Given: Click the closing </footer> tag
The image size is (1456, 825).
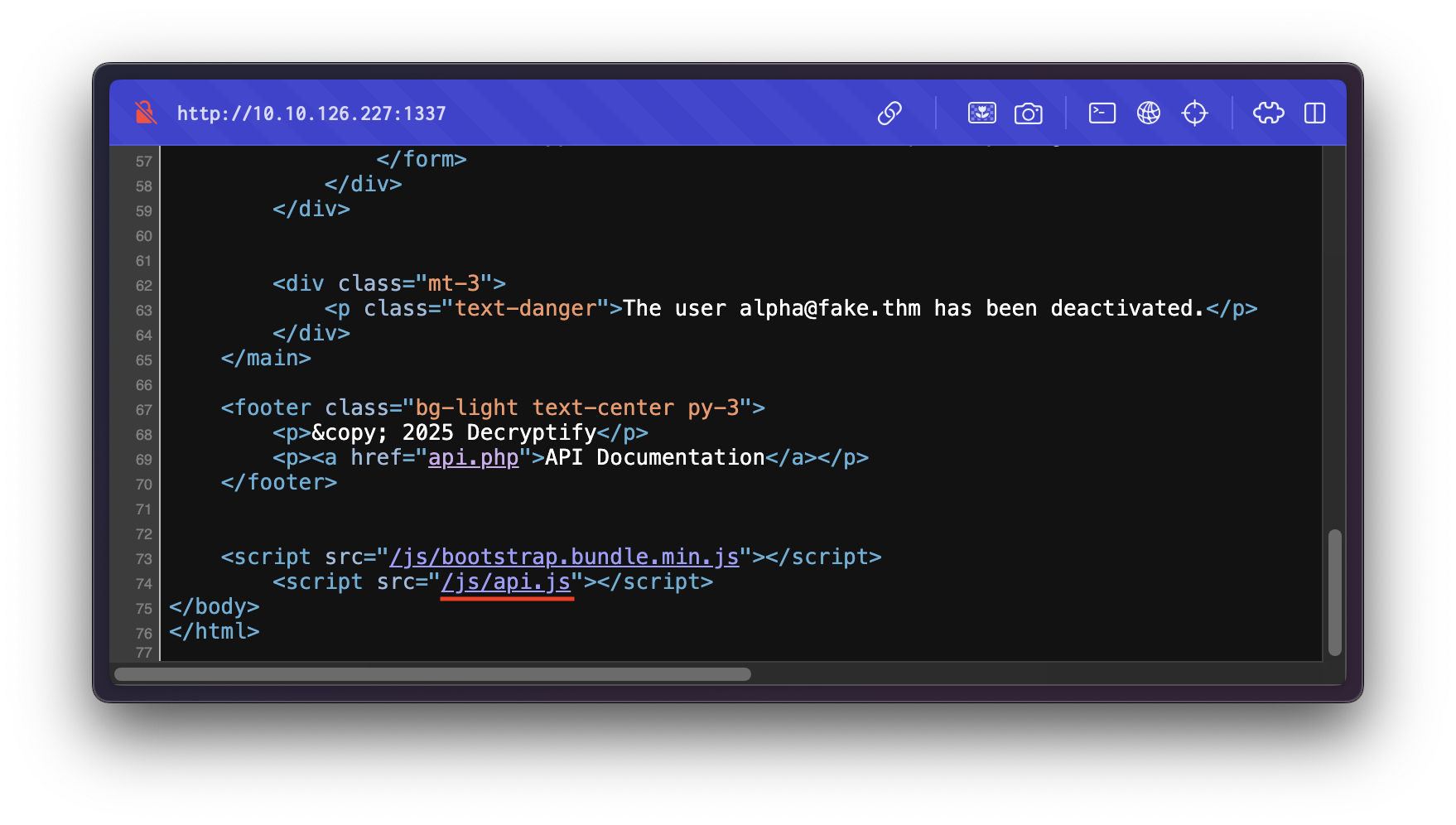Looking at the screenshot, I should (279, 482).
